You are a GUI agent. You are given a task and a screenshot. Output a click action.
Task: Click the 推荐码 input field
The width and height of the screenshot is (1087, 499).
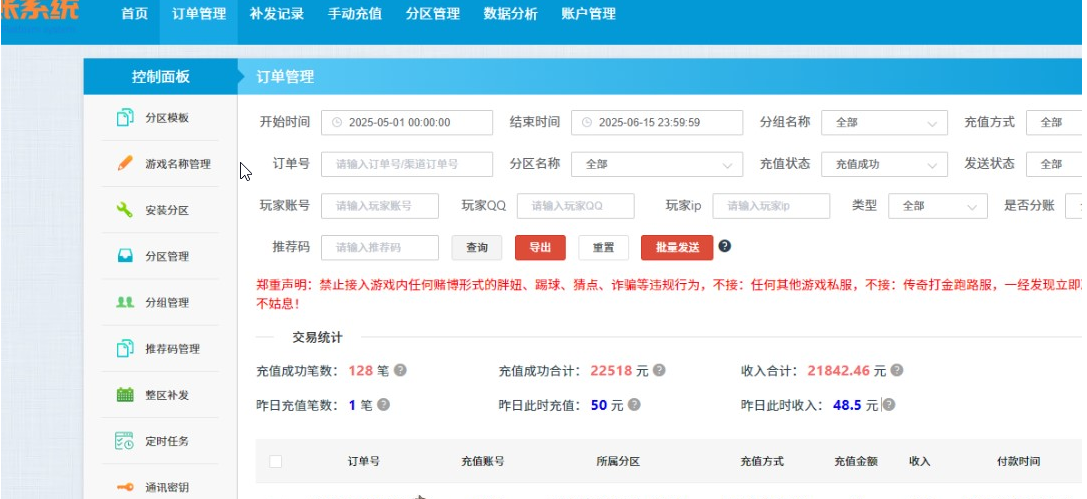point(380,247)
